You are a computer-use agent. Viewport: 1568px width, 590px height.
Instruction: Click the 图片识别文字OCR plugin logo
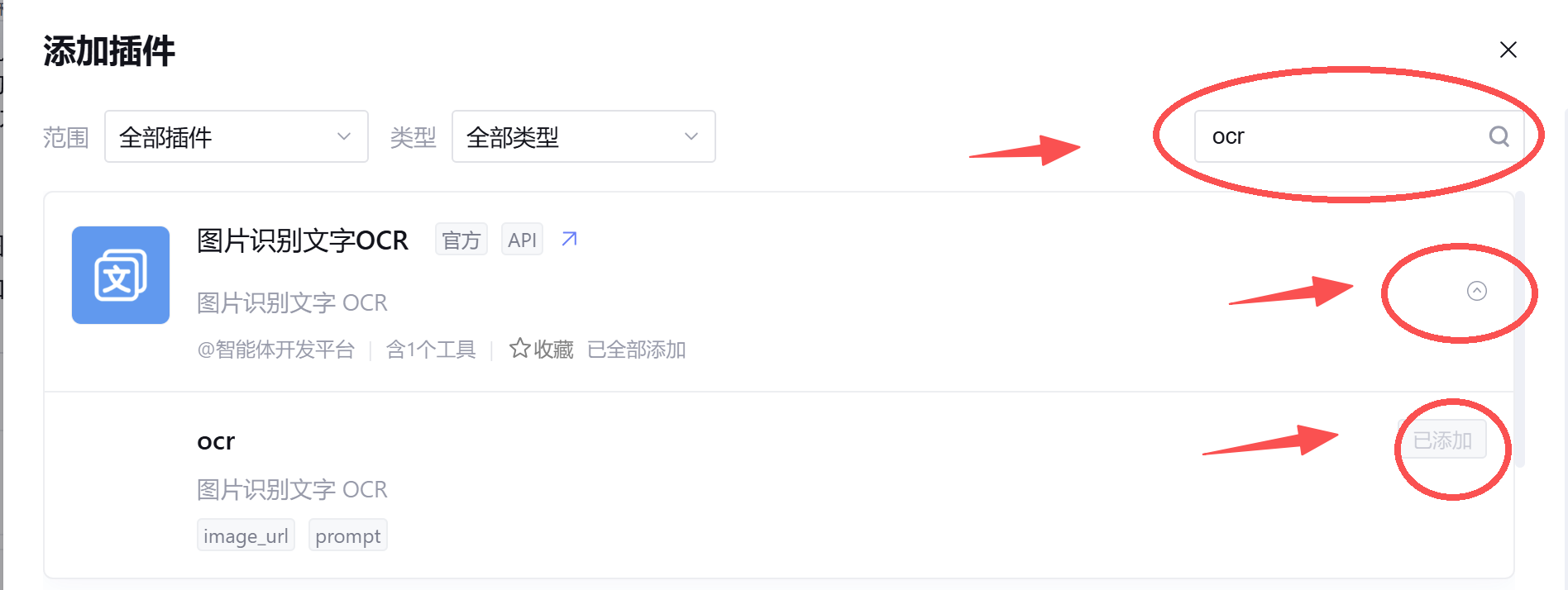coord(121,275)
